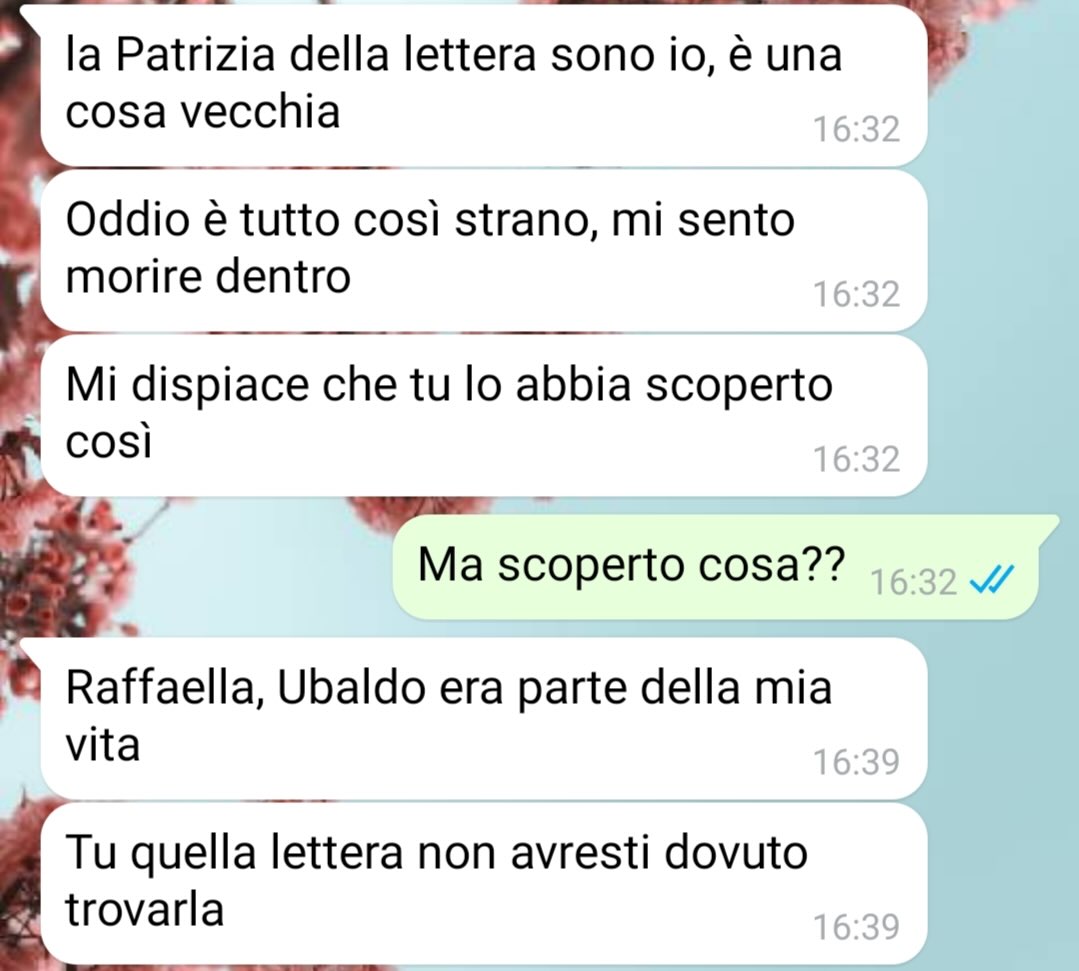Tap the 16:32 timestamp on the 'Mi dispiace' message
The width and height of the screenshot is (1079, 971).
(x=856, y=459)
